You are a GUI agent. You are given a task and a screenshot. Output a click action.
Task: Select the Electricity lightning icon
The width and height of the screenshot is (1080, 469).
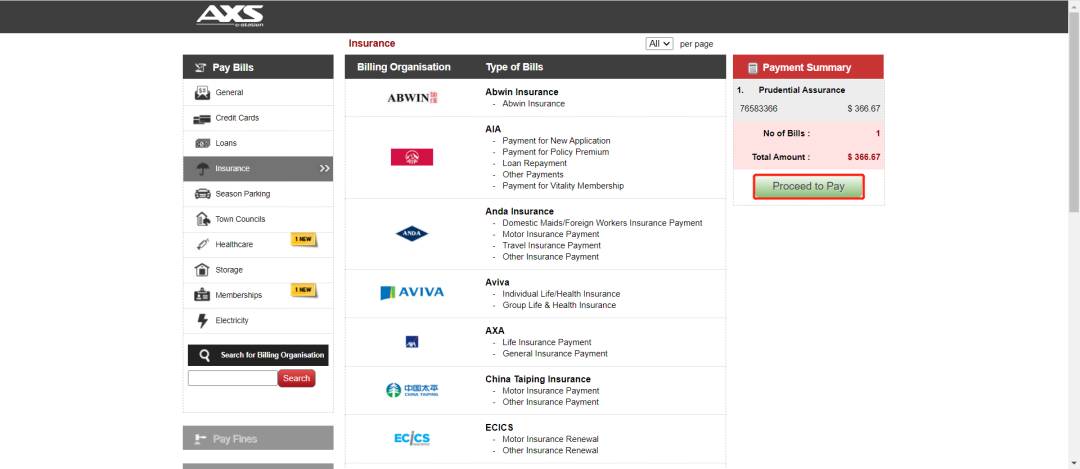pos(202,321)
